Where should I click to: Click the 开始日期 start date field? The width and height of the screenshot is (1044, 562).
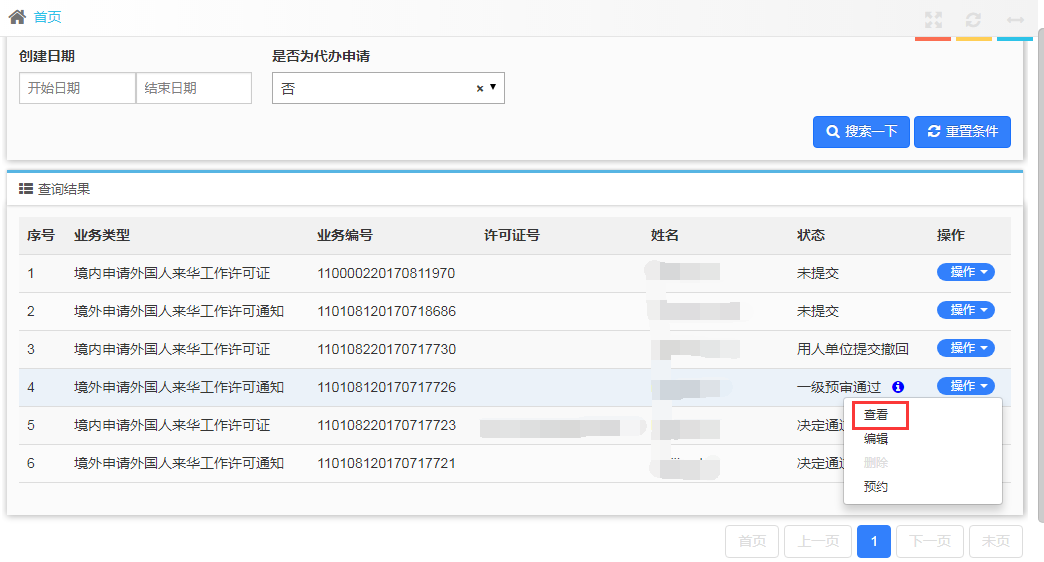tap(77, 88)
